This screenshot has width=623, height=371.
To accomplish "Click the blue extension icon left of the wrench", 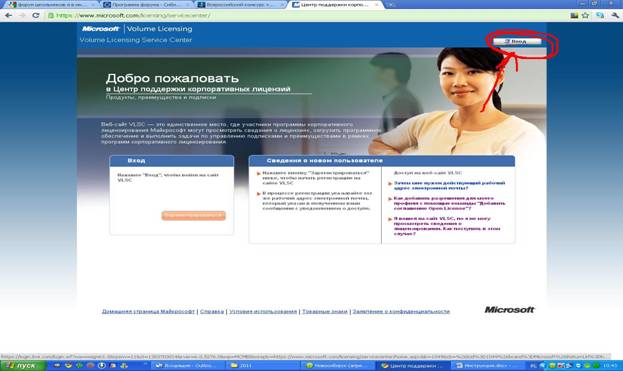I will pyautogui.click(x=600, y=15).
